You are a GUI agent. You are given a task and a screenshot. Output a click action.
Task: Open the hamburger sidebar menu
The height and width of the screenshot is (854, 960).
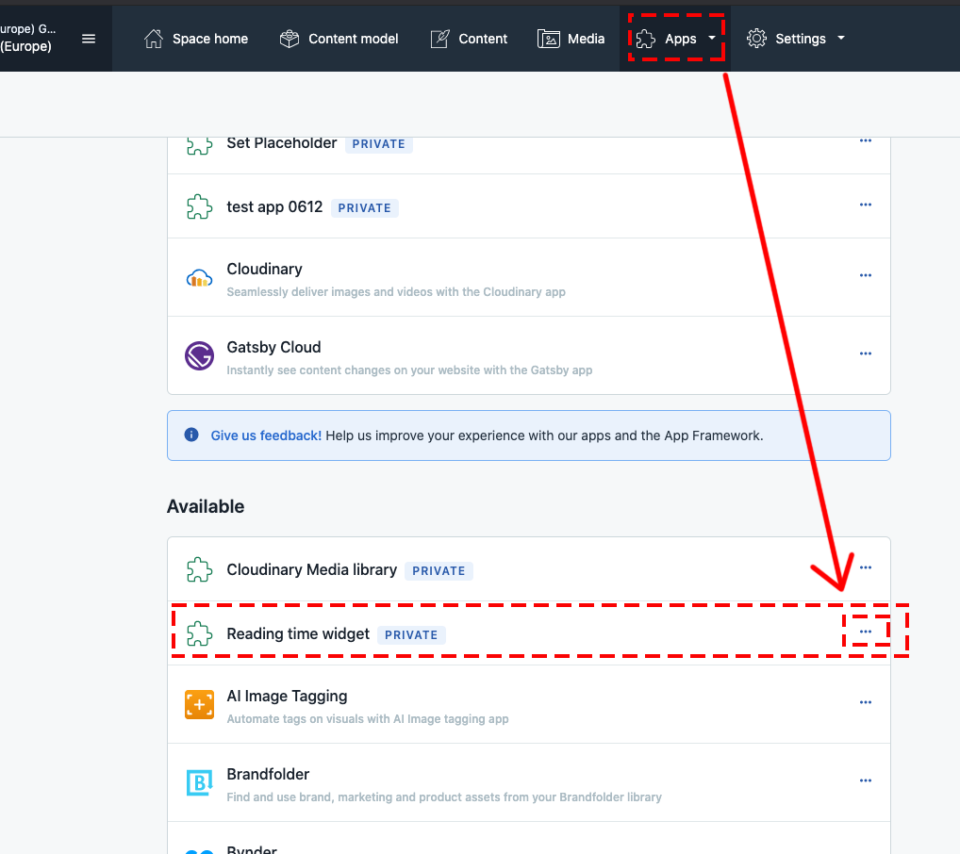tap(89, 39)
